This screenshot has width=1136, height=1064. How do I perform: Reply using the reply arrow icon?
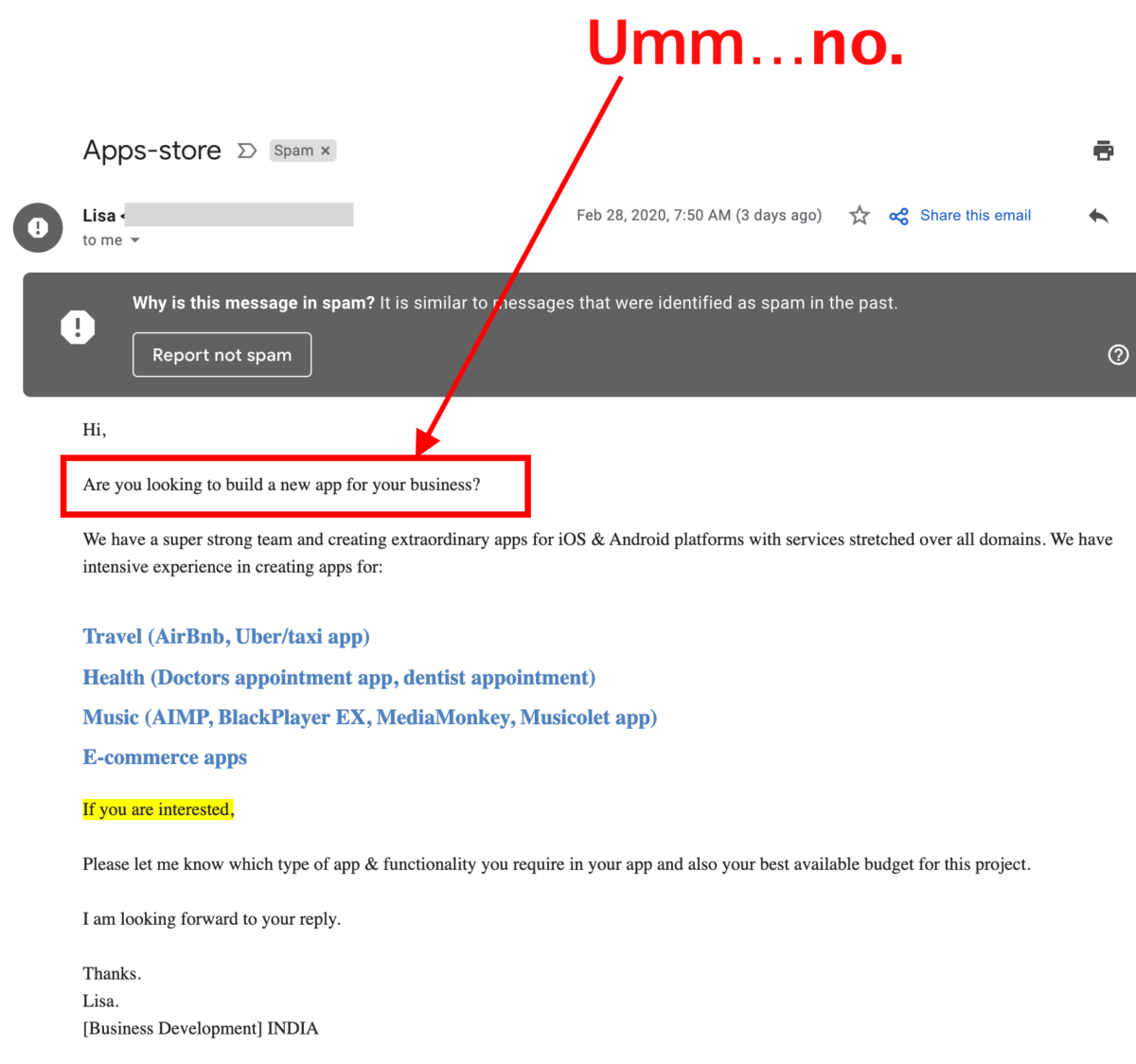(1098, 216)
